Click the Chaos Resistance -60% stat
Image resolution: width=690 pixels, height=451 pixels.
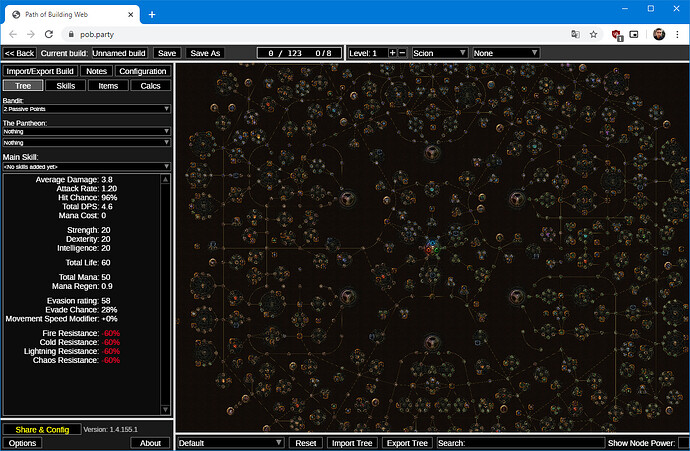point(76,360)
